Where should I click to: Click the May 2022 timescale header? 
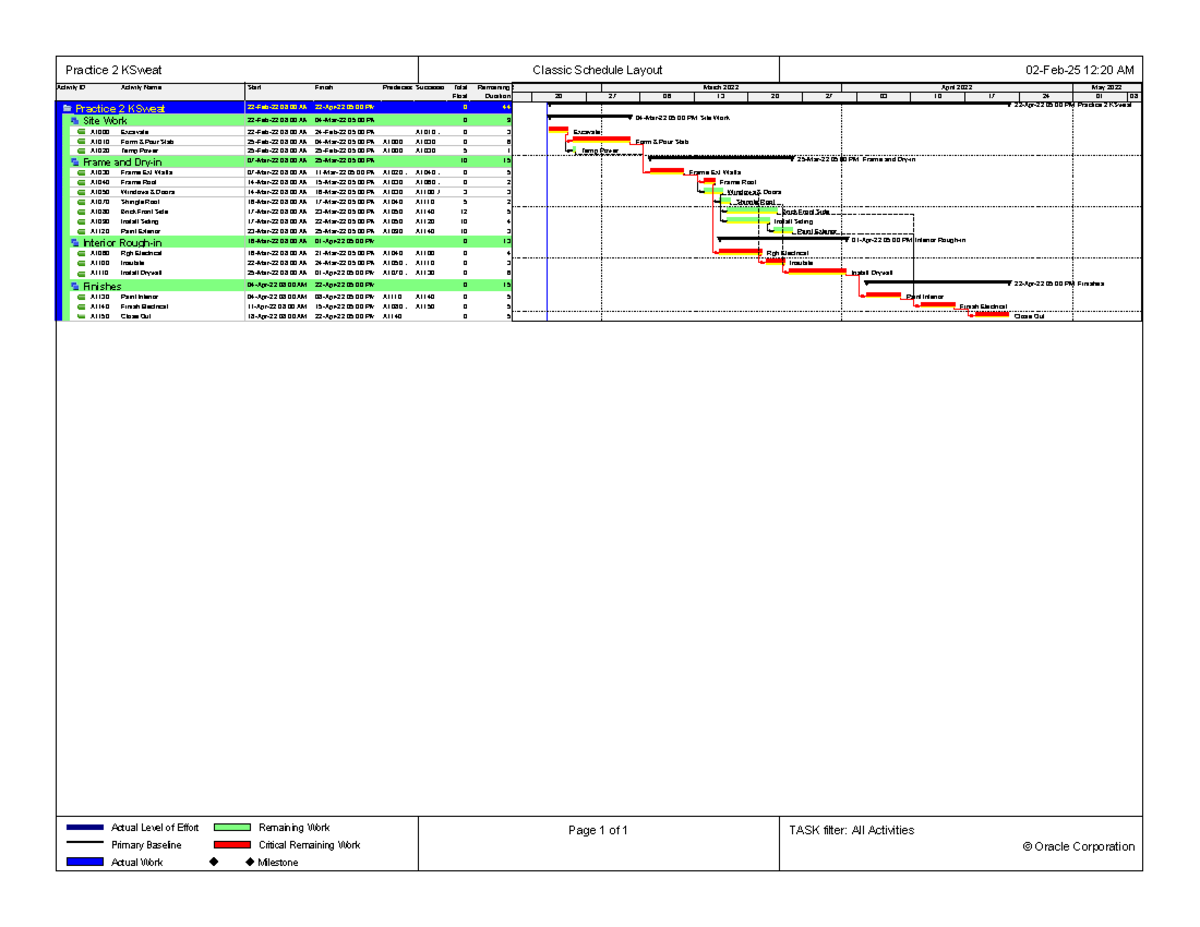click(1105, 88)
